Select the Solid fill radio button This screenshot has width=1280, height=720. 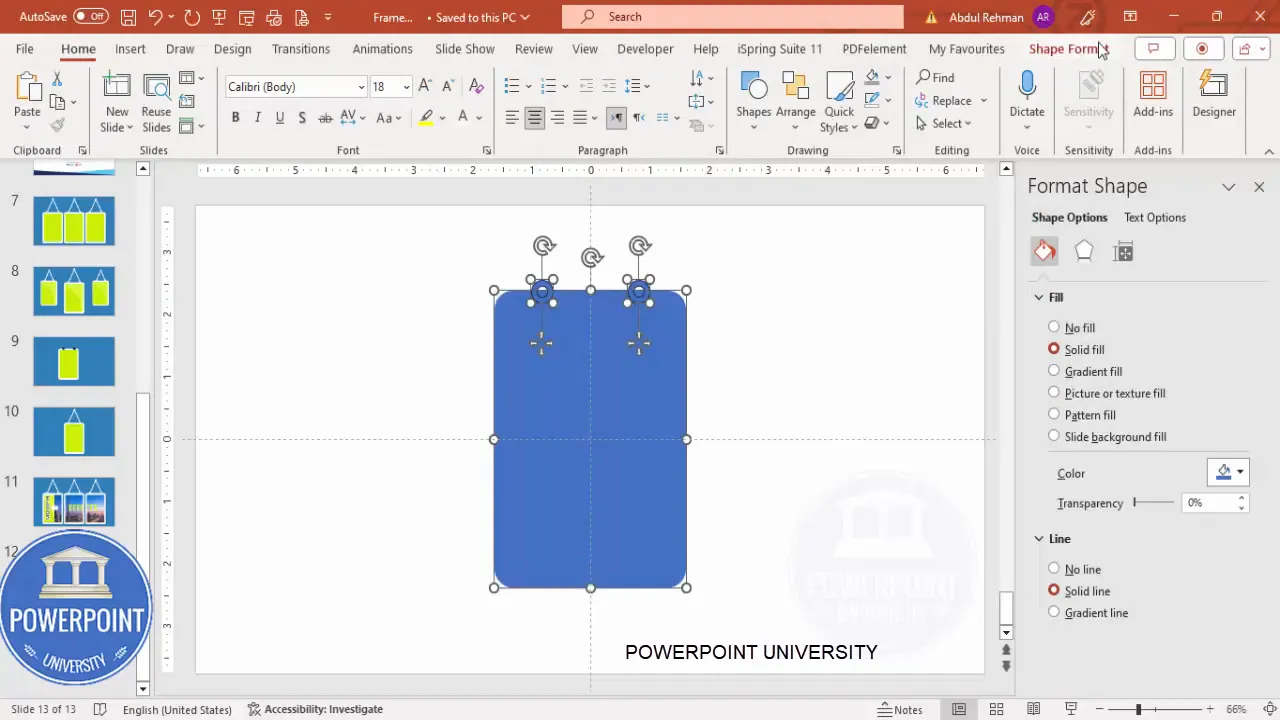[1054, 349]
